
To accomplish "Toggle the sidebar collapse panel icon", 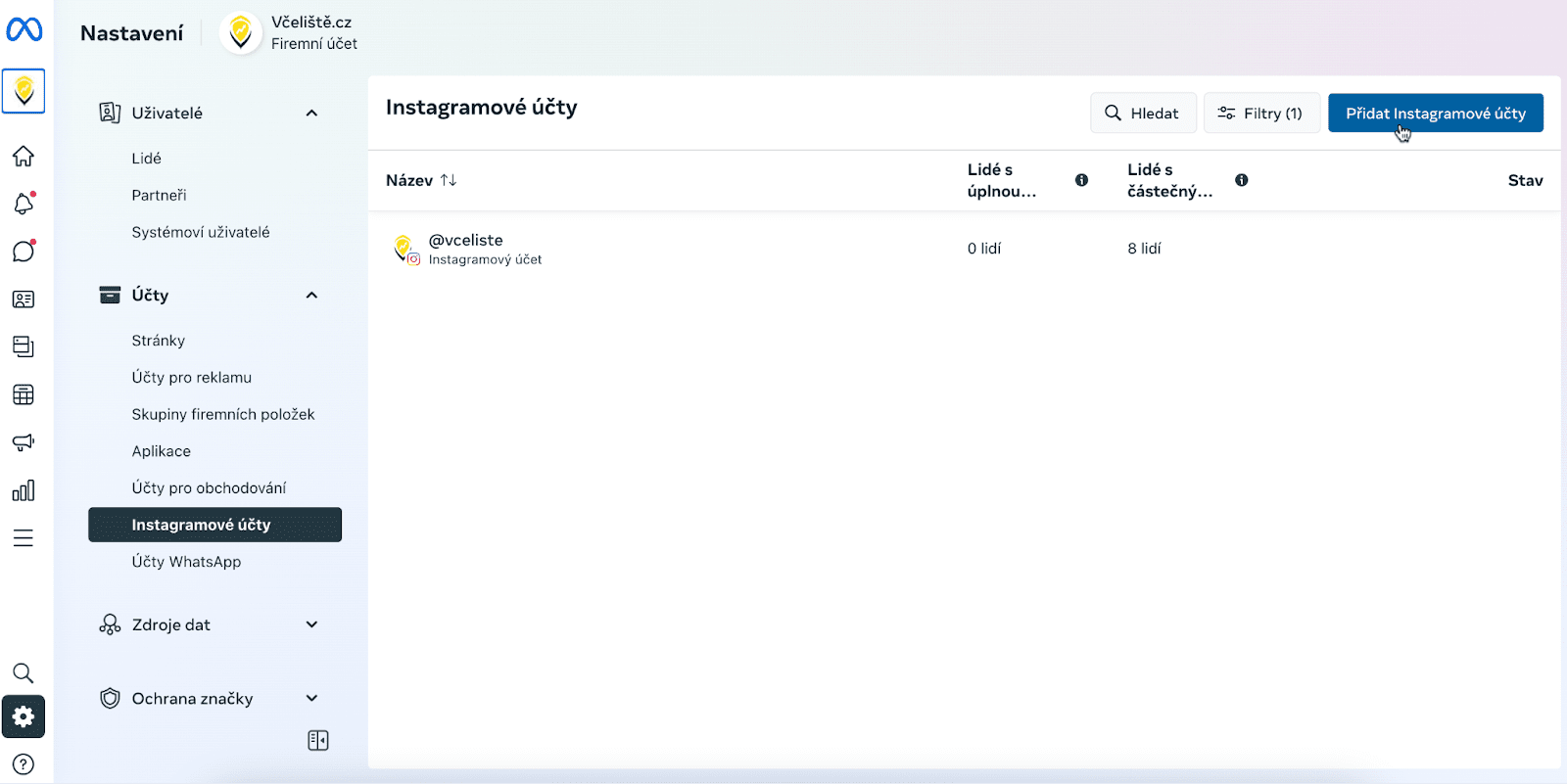I will [x=318, y=741].
